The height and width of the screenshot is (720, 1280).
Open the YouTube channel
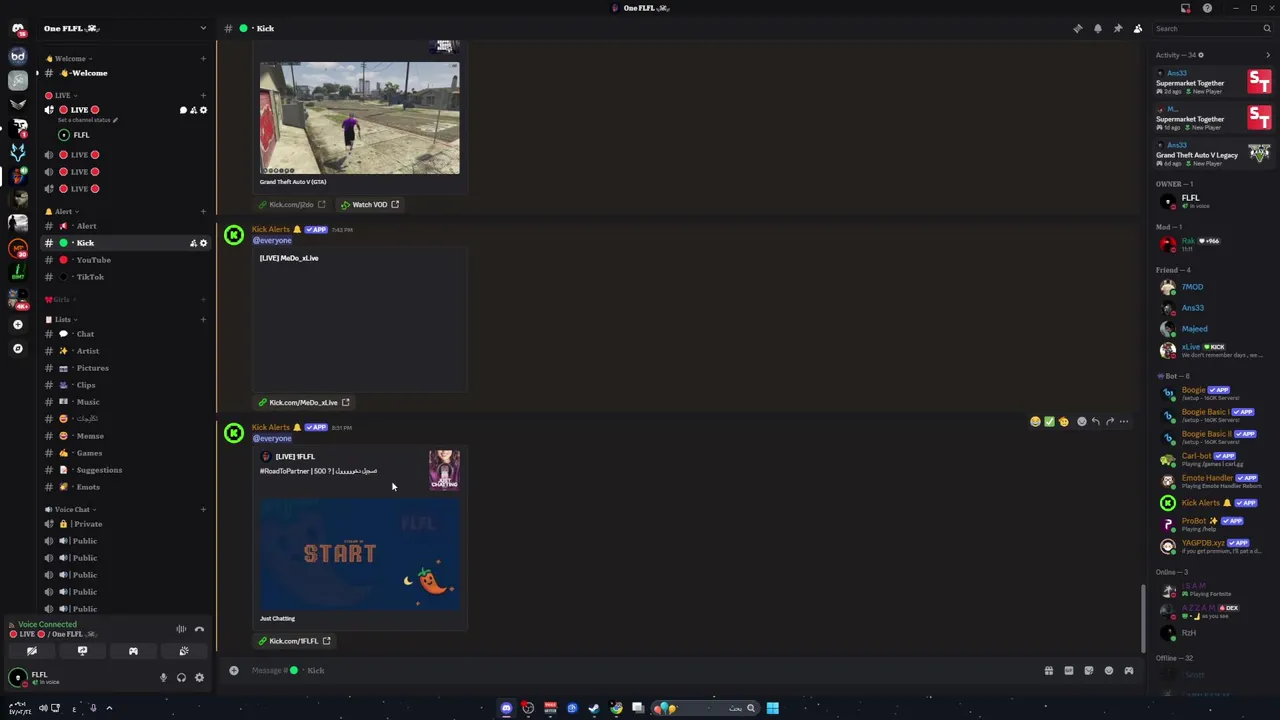(x=125, y=260)
